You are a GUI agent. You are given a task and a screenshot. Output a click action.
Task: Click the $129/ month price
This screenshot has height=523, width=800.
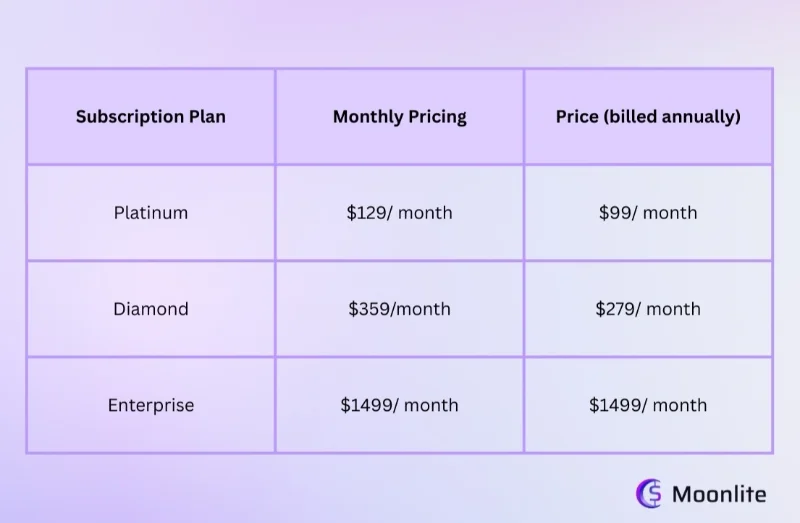click(x=399, y=213)
